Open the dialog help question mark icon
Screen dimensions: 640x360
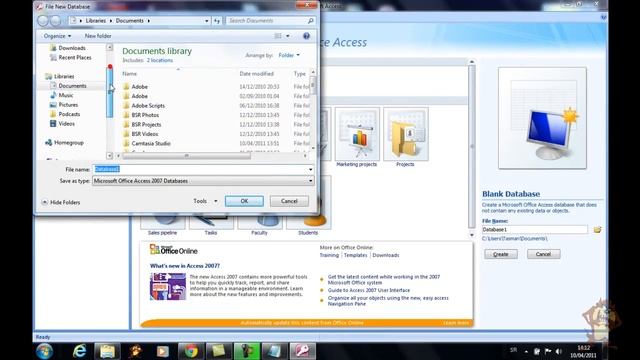point(306,36)
